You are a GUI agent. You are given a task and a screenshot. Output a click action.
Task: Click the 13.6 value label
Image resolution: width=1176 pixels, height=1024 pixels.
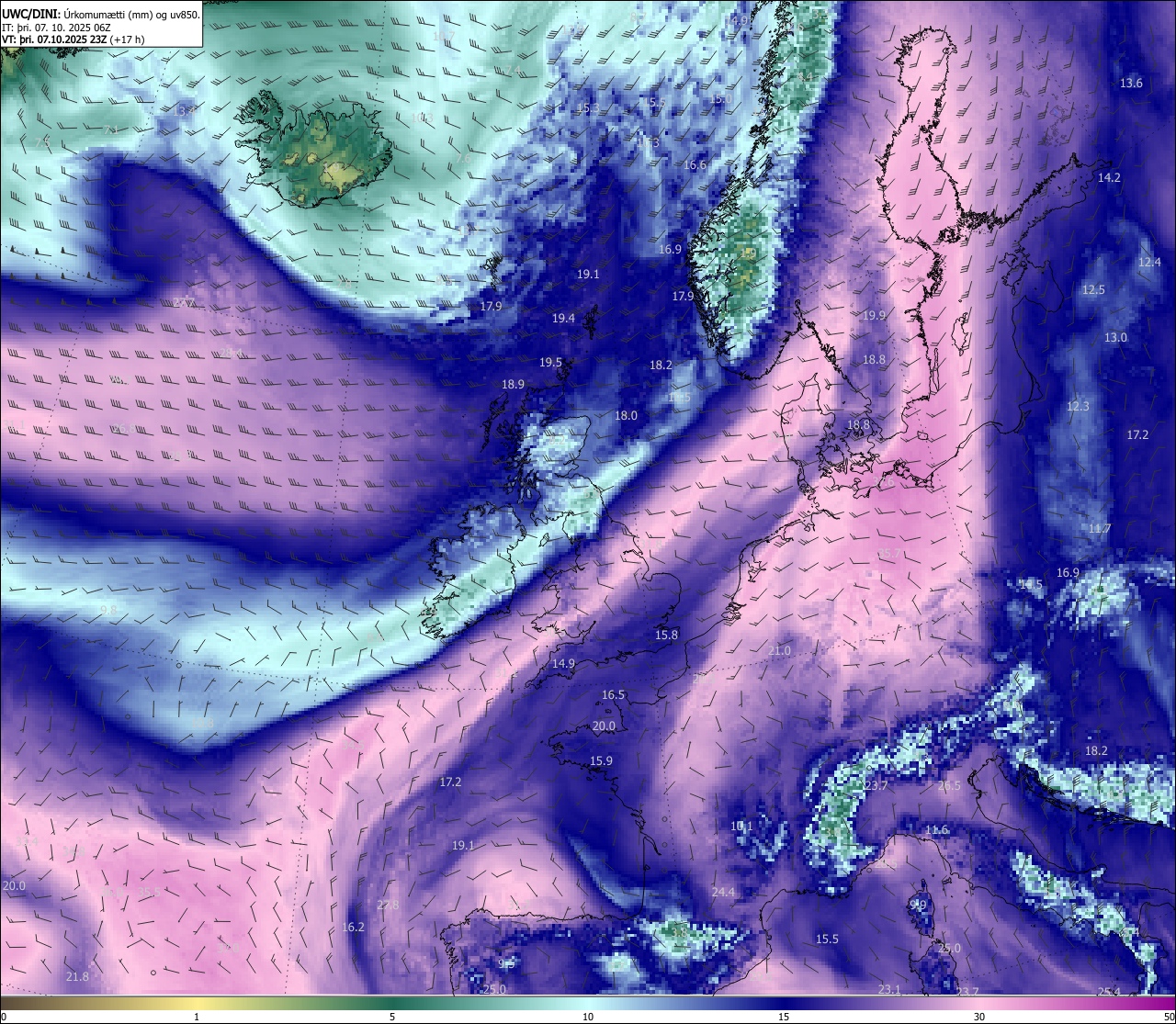(x=1131, y=84)
